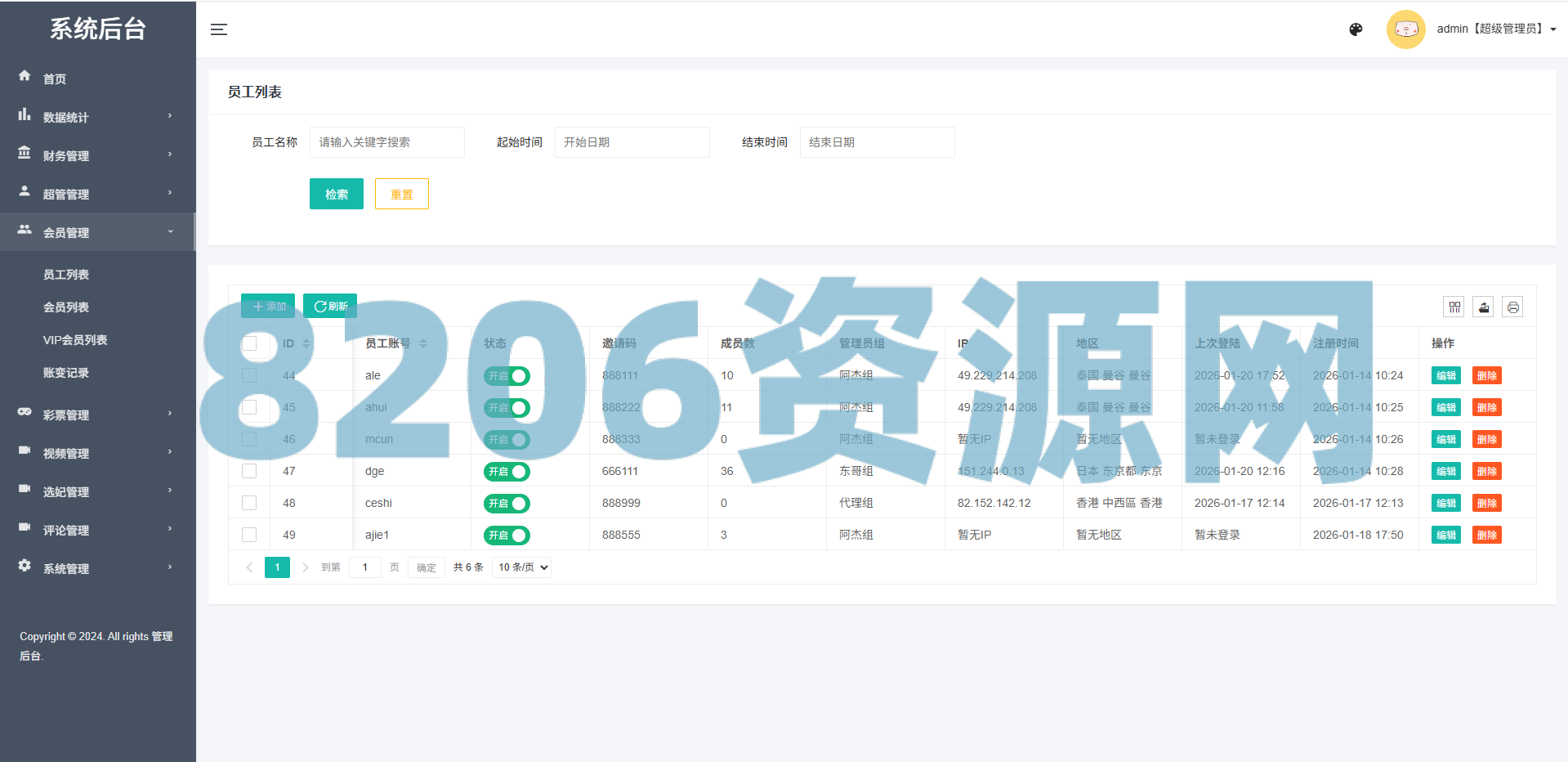The width and height of the screenshot is (1568, 762).
Task: Click the gear icon for 系统管理
Action: pyautogui.click(x=25, y=566)
